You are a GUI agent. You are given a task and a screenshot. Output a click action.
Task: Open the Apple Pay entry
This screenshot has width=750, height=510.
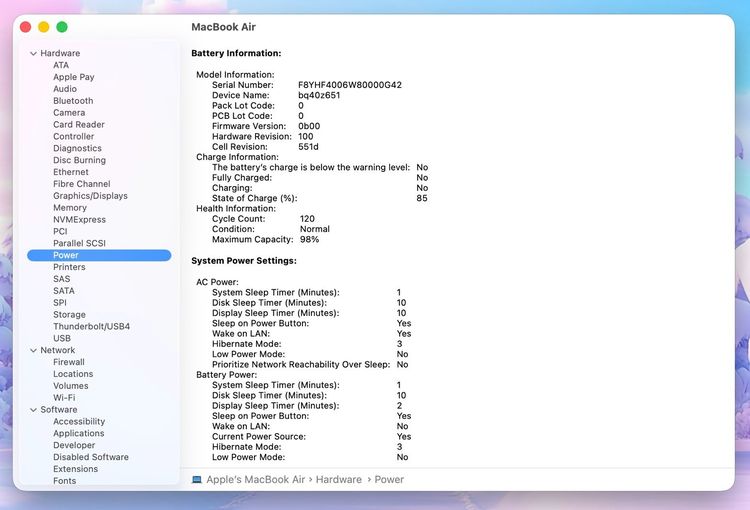point(74,77)
